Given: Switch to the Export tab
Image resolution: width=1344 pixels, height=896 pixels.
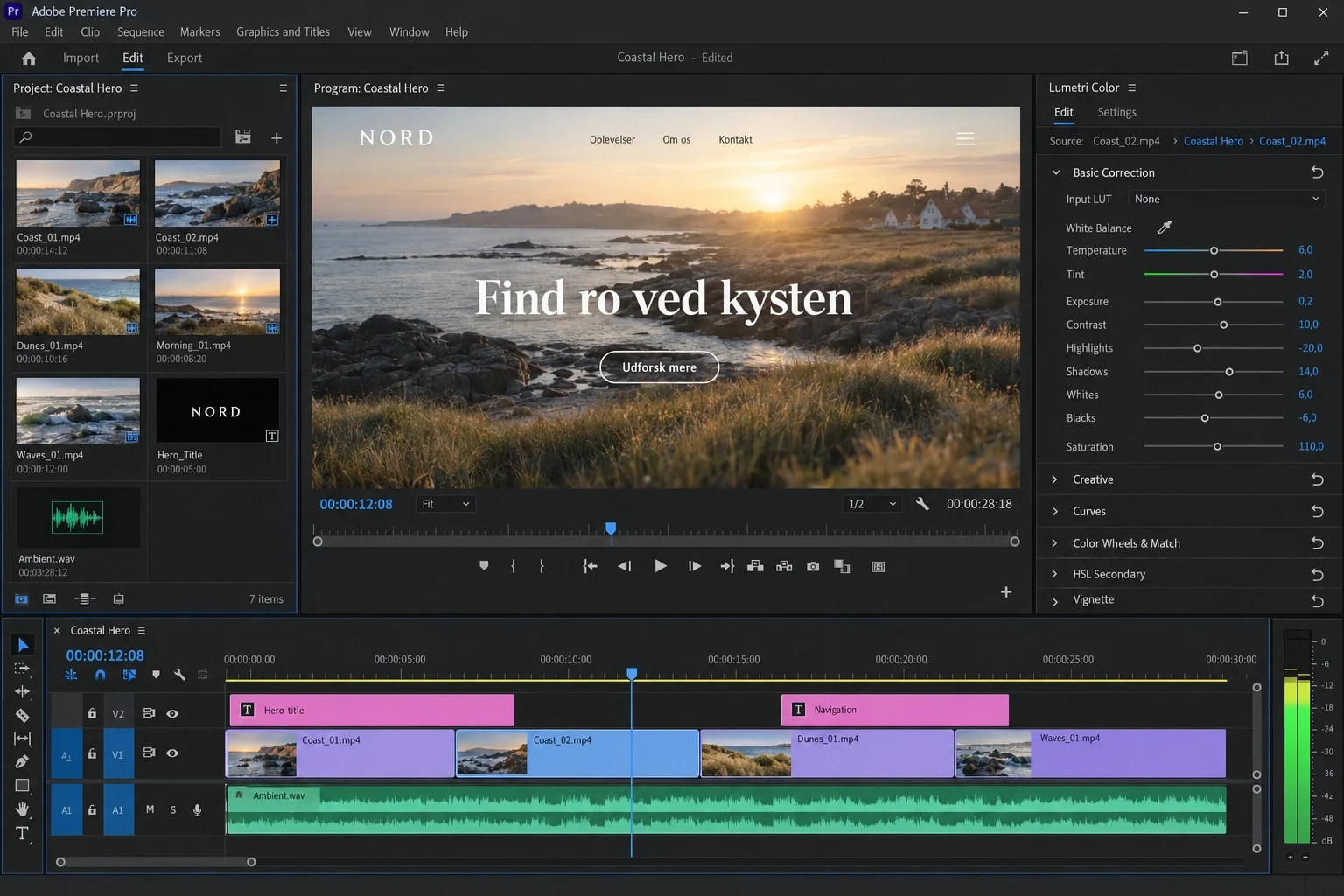Looking at the screenshot, I should [x=185, y=58].
